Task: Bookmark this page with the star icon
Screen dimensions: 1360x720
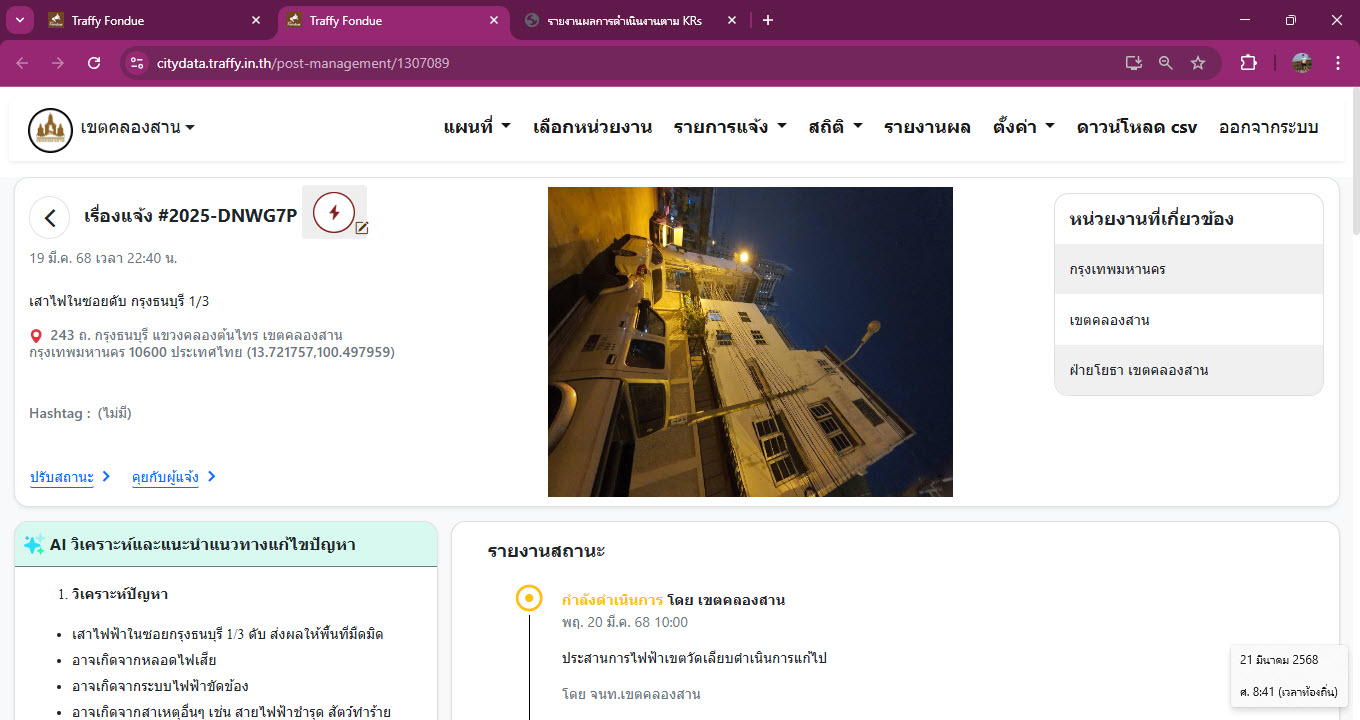Action: click(x=1198, y=63)
